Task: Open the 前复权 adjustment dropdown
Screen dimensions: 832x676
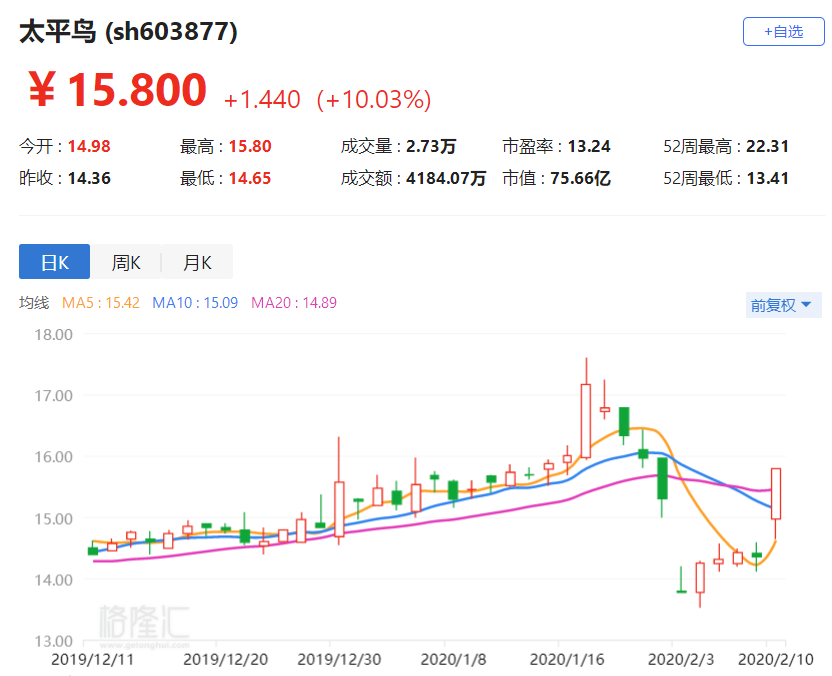Action: pos(783,305)
